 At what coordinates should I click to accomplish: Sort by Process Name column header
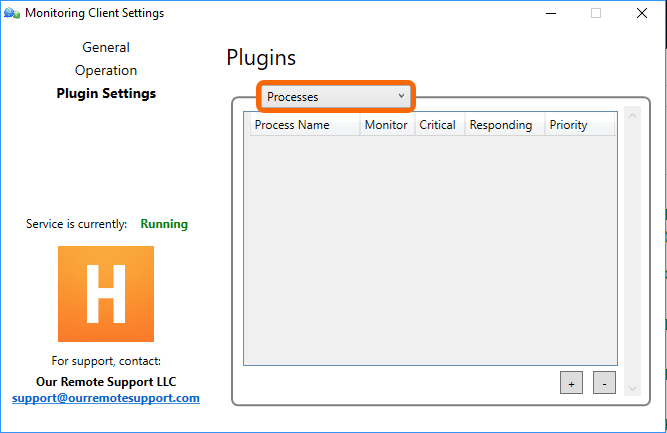pyautogui.click(x=305, y=125)
